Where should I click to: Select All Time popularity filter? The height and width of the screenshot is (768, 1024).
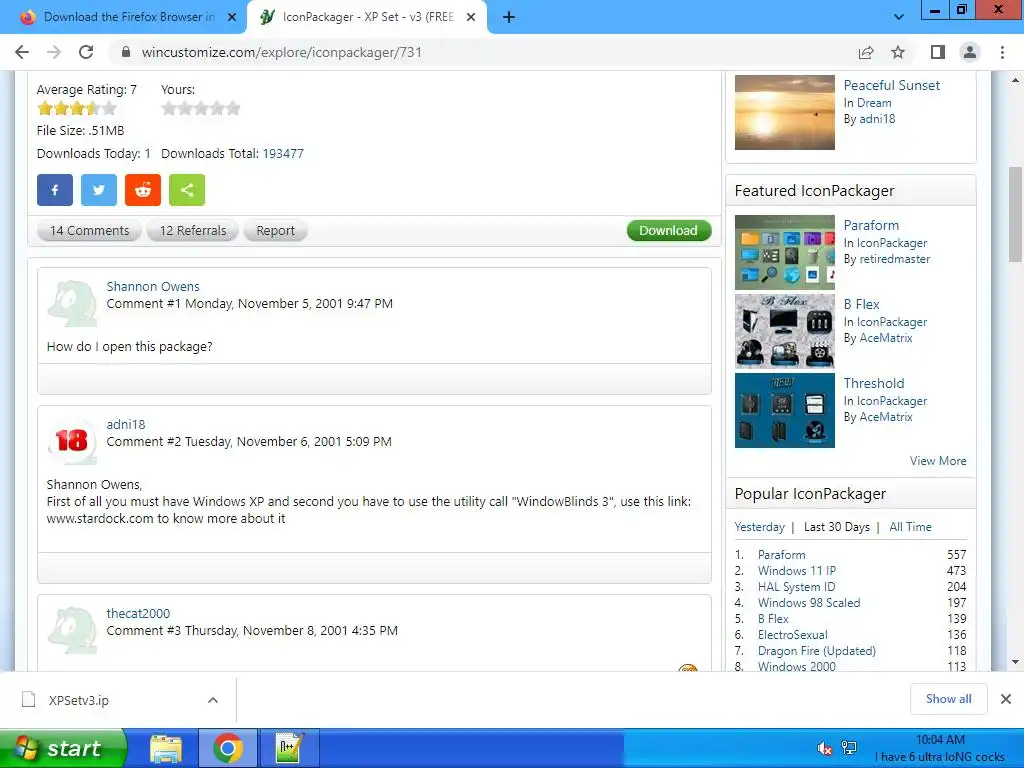(910, 526)
